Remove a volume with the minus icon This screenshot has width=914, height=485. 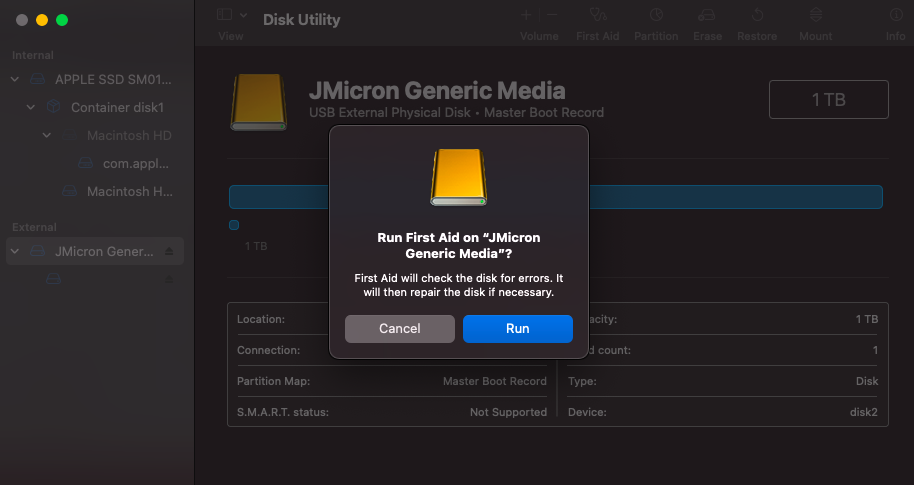[552, 16]
